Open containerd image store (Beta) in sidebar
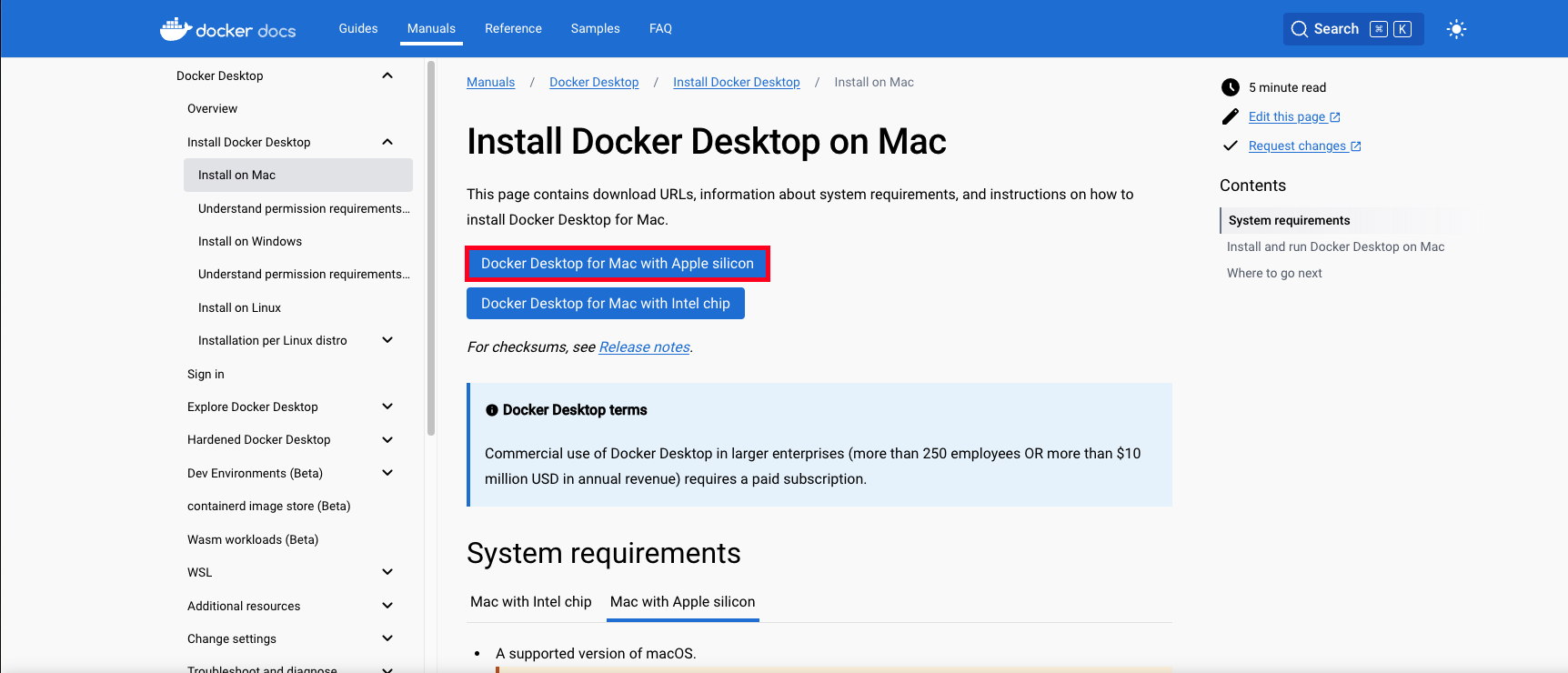Viewport: 1568px width, 673px height. tap(268, 506)
